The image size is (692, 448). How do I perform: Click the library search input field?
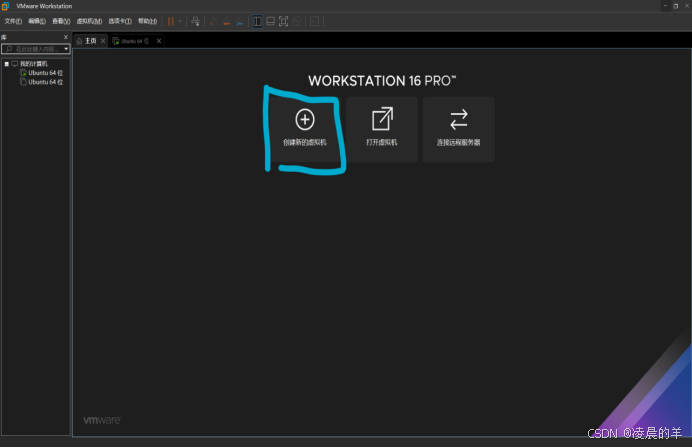[x=32, y=49]
